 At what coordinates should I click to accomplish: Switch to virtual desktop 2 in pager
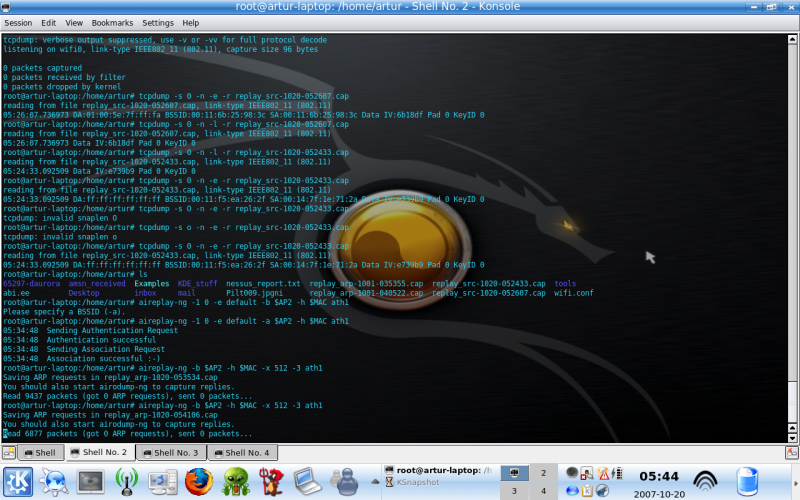(x=543, y=473)
